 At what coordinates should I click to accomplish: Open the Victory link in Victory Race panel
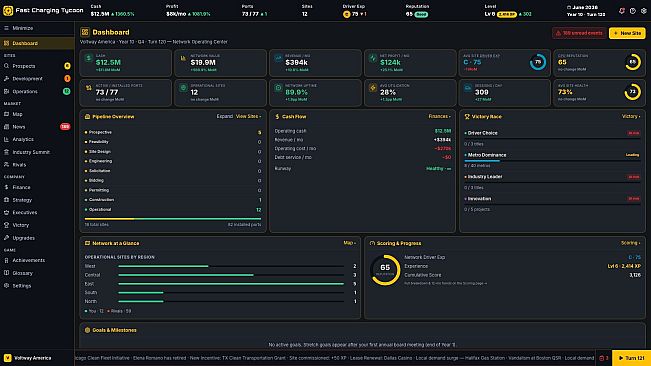[631, 117]
